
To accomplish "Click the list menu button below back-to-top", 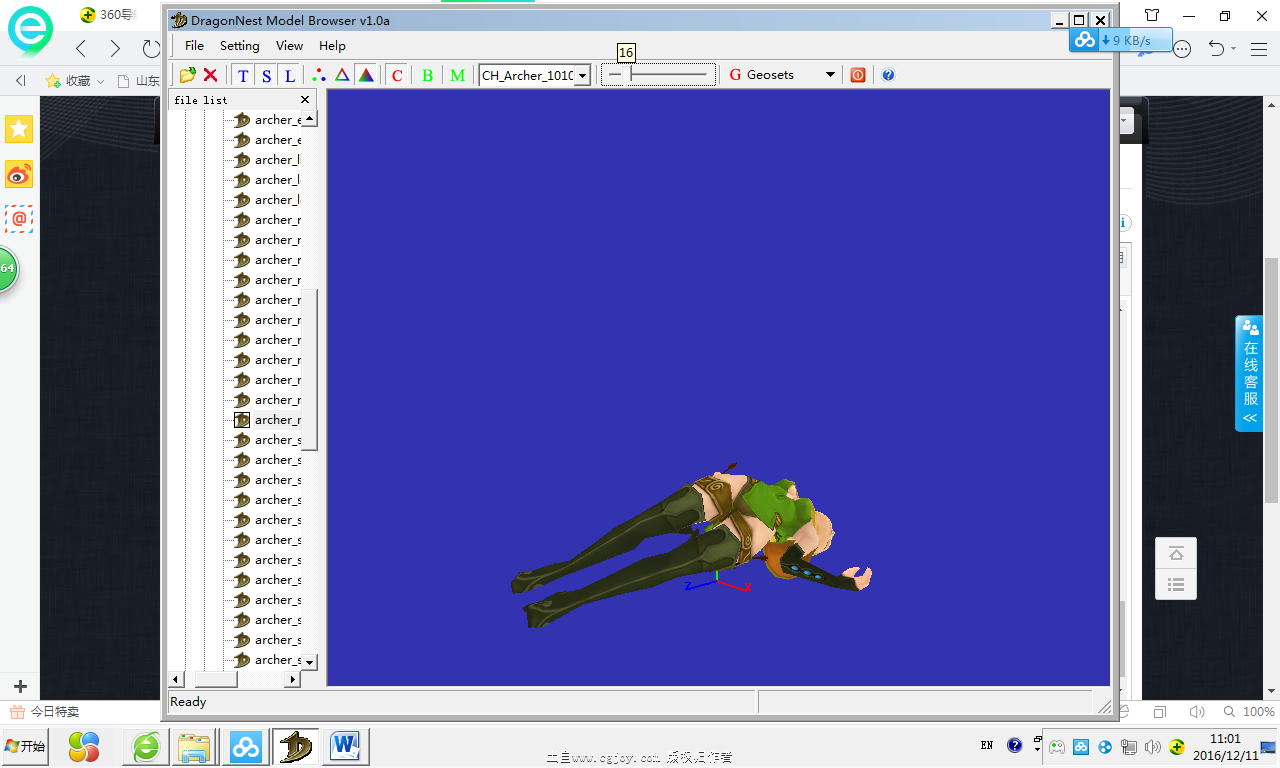I will pos(1176,584).
